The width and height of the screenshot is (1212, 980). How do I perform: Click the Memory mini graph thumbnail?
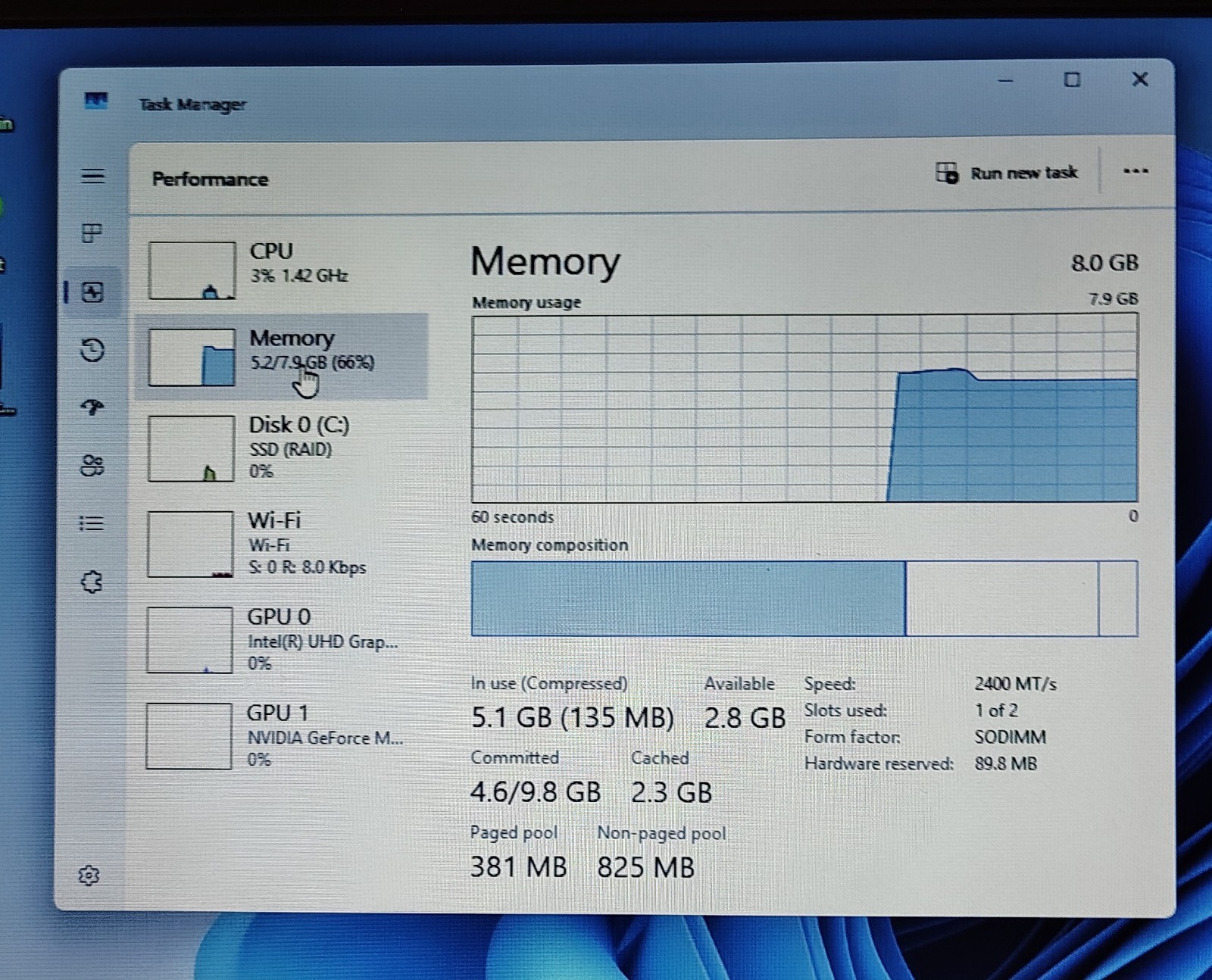pos(192,357)
